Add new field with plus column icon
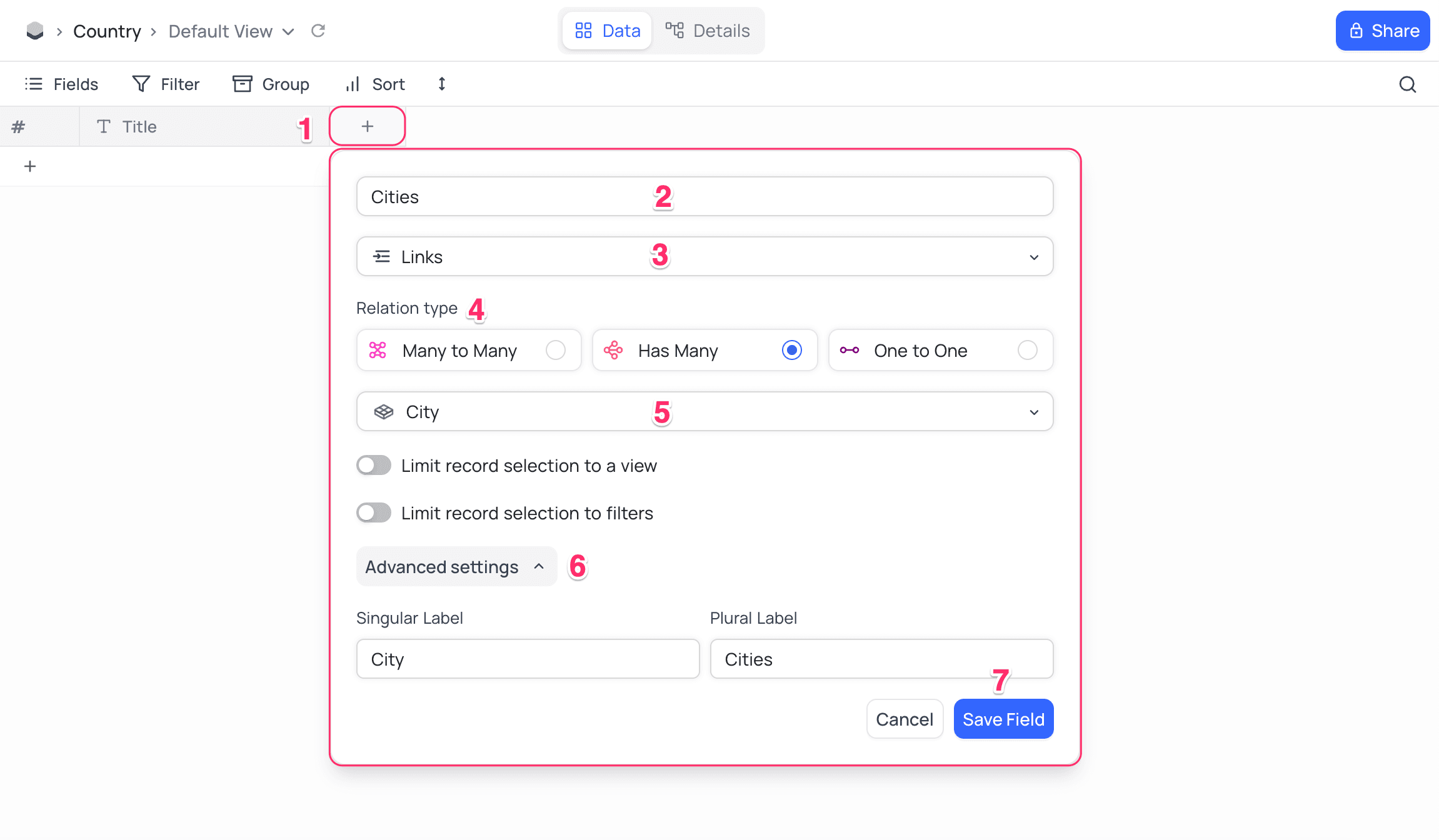 click(x=367, y=126)
